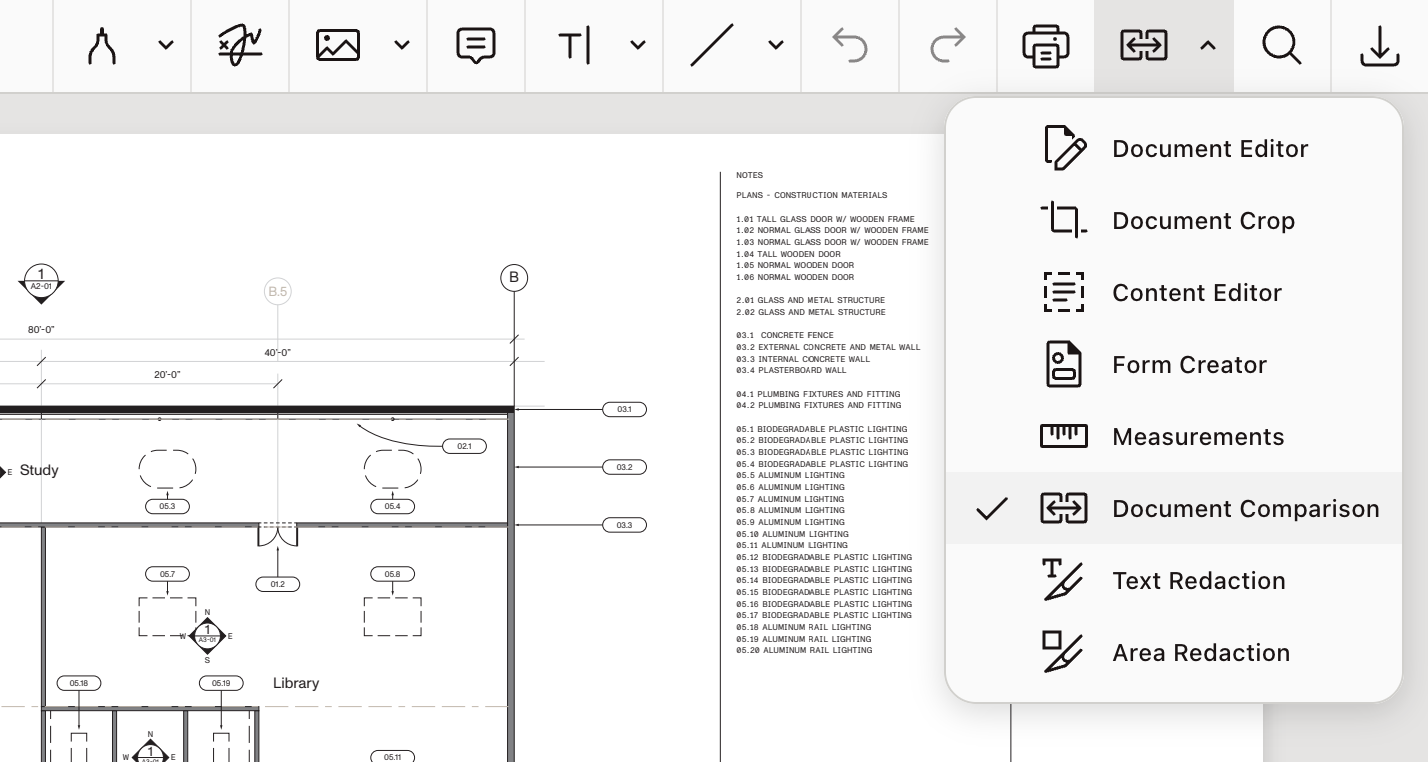Viewport: 1428px width, 762px height.
Task: Uncheck Document Comparison in the tools menu
Action: (1245, 508)
